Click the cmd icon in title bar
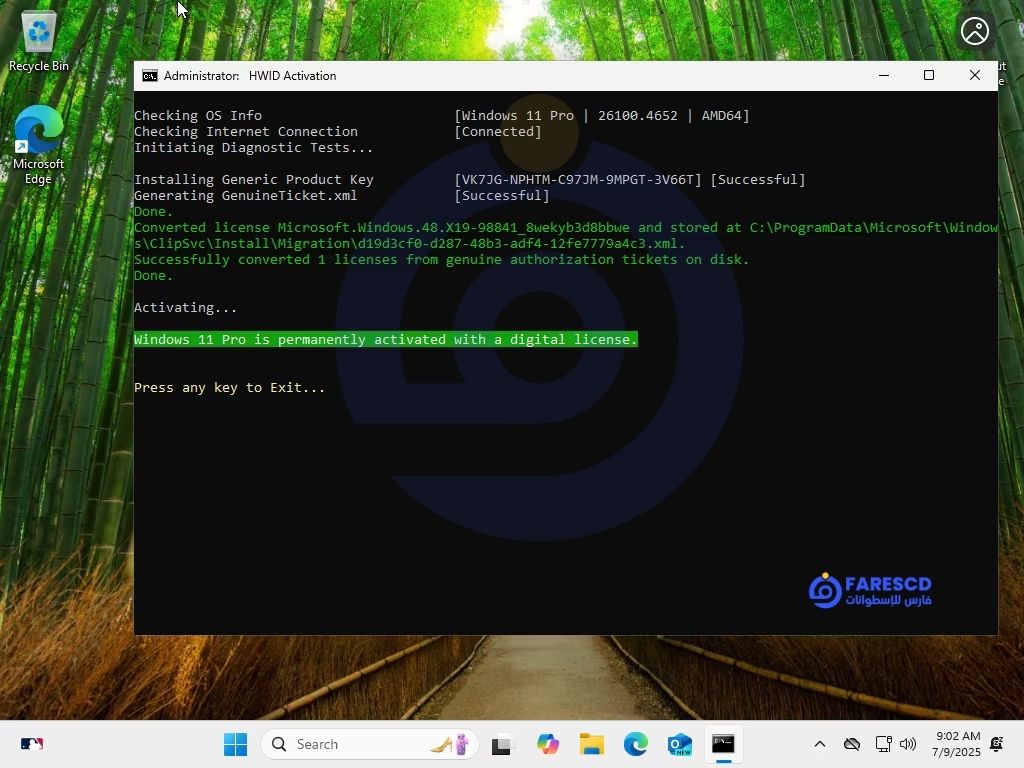 150,76
